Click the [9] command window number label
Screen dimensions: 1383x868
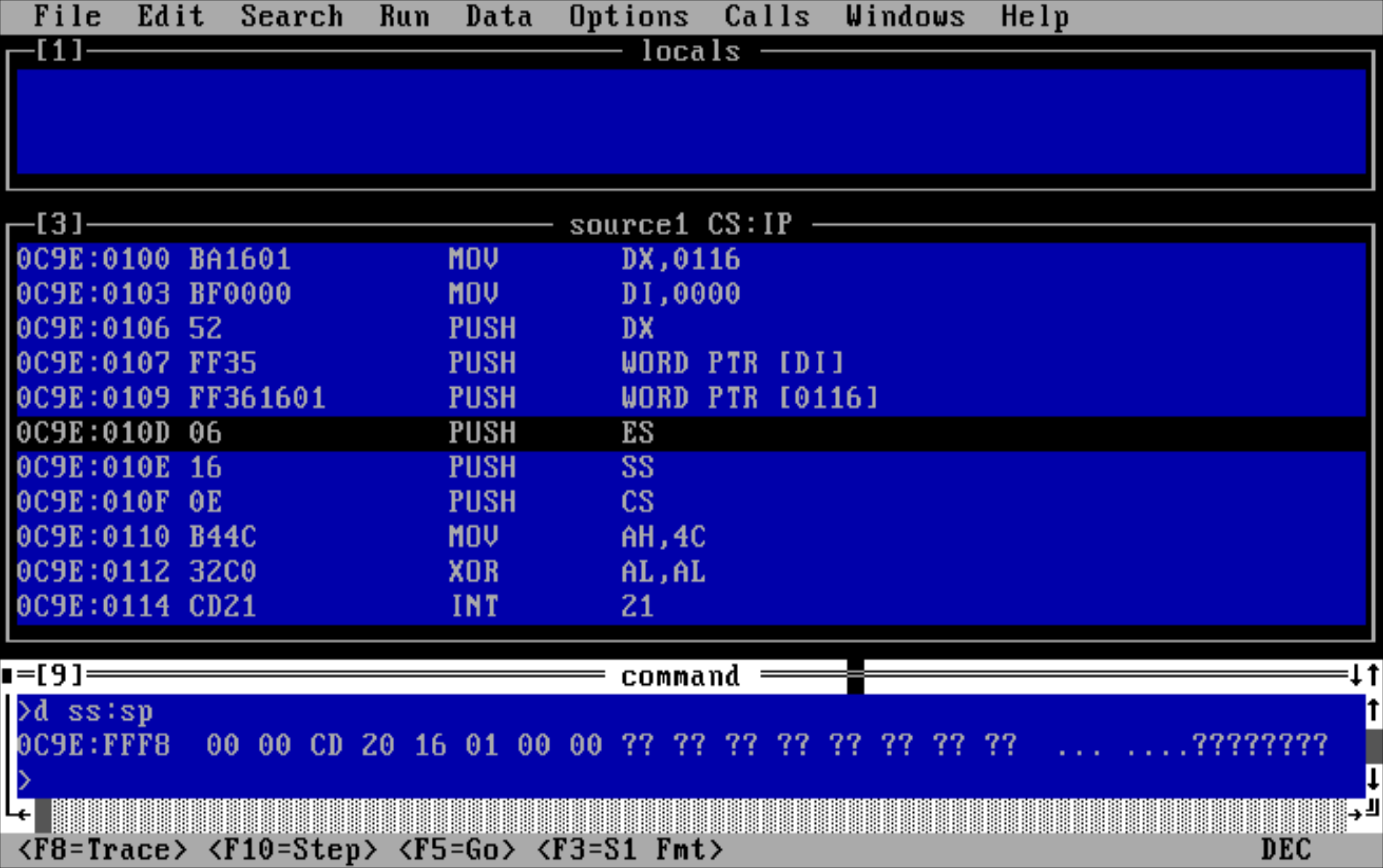[60, 675]
